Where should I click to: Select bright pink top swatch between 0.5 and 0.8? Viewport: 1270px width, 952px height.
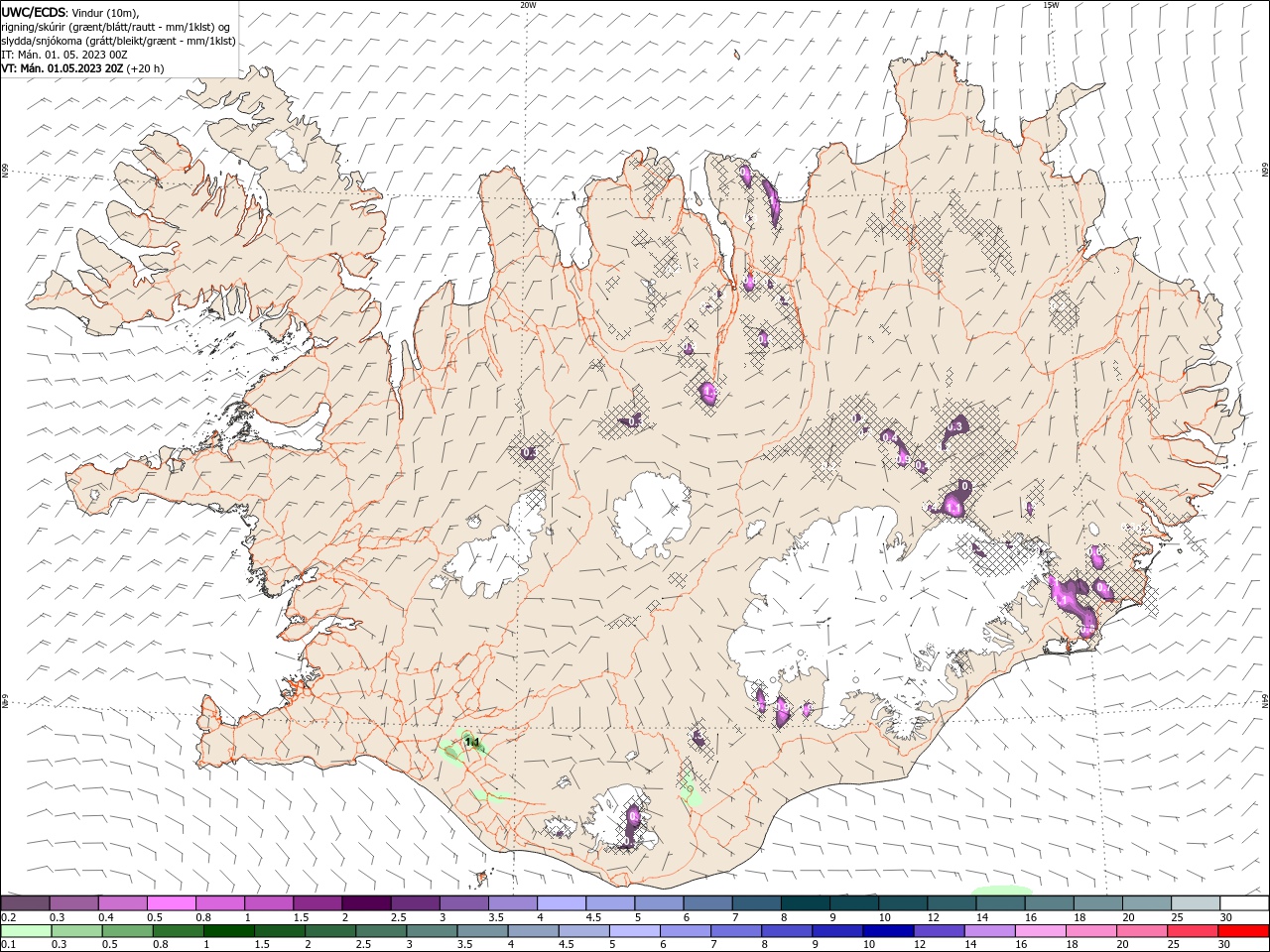point(171,902)
